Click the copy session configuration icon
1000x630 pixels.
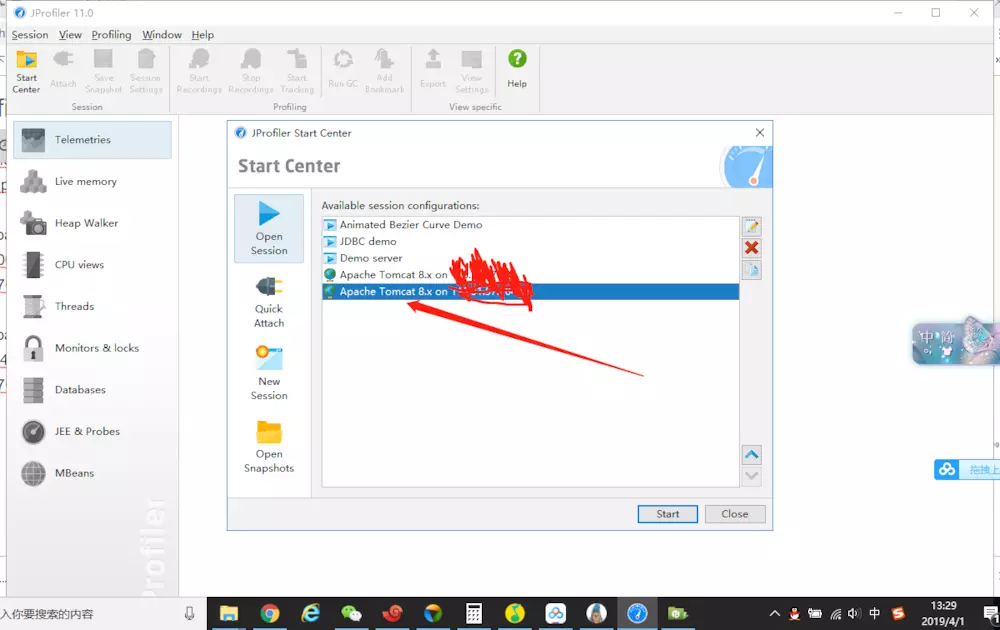pos(752,270)
